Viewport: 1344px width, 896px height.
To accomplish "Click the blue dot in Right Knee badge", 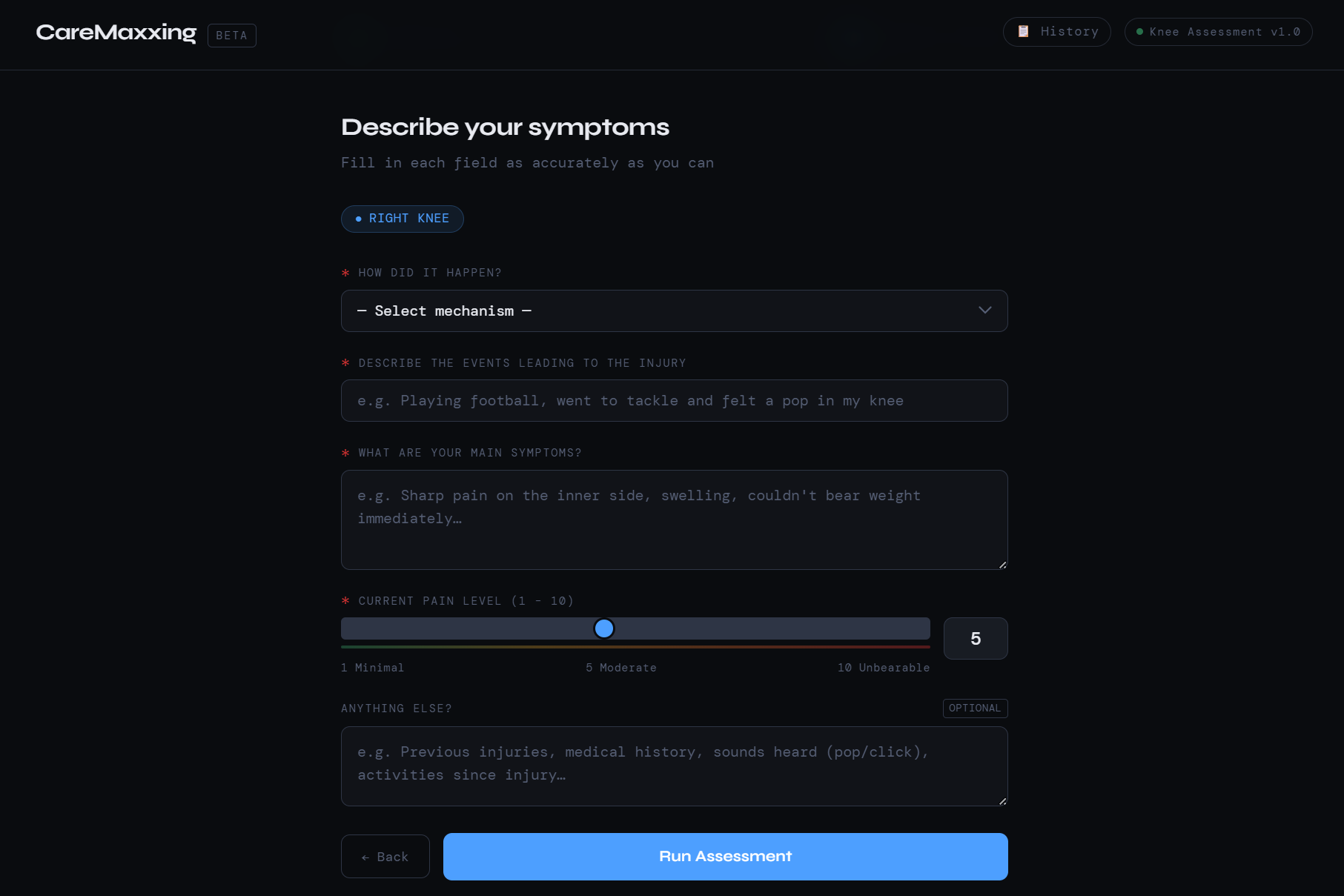I will tap(359, 219).
